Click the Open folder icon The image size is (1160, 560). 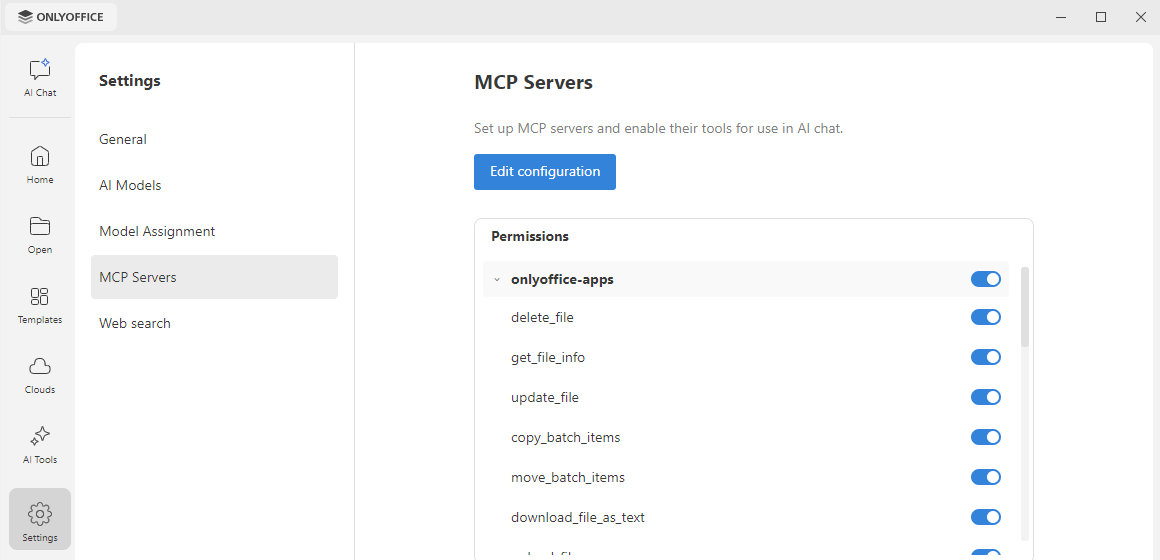40,235
